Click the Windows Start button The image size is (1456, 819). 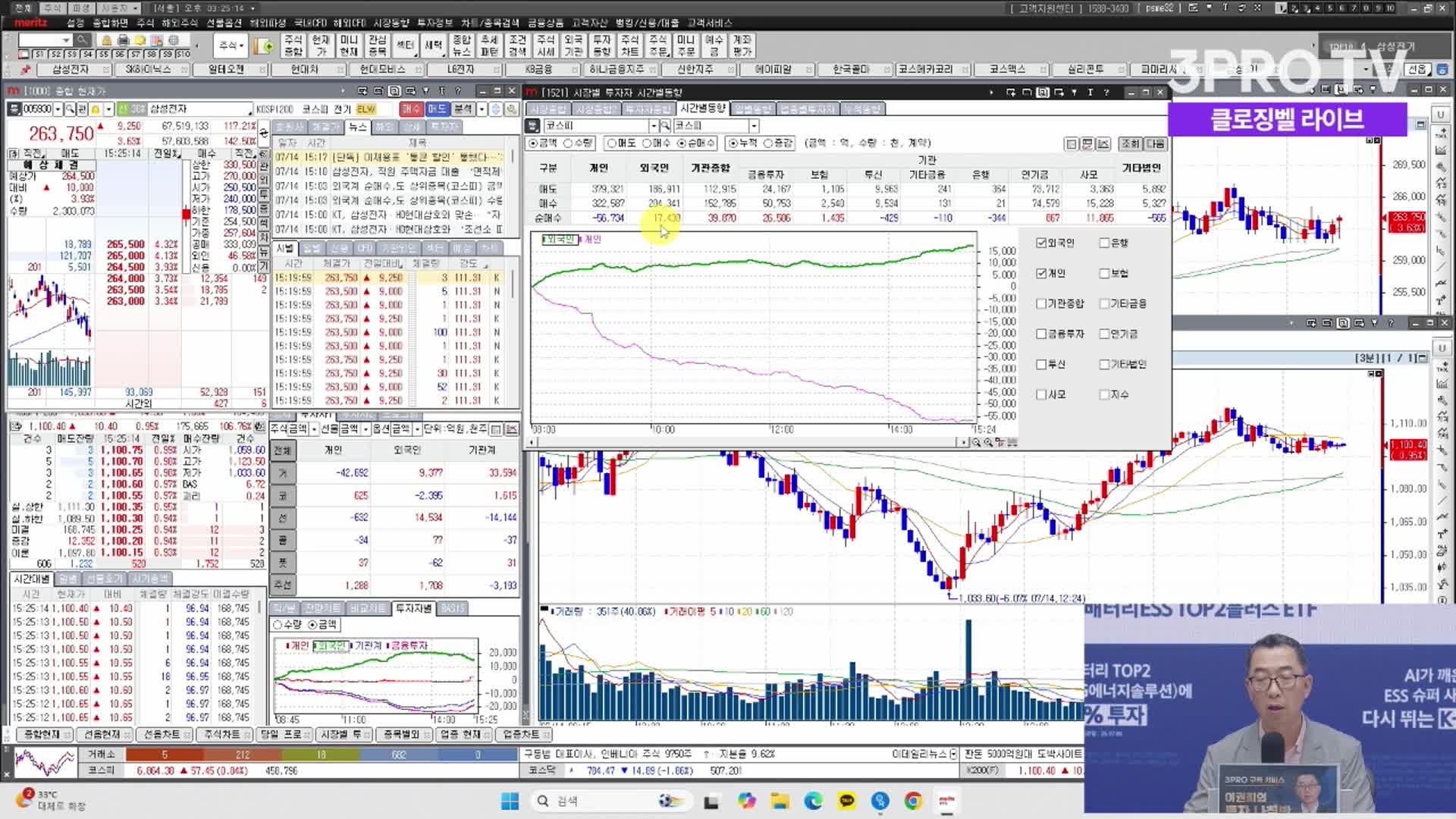tap(510, 801)
